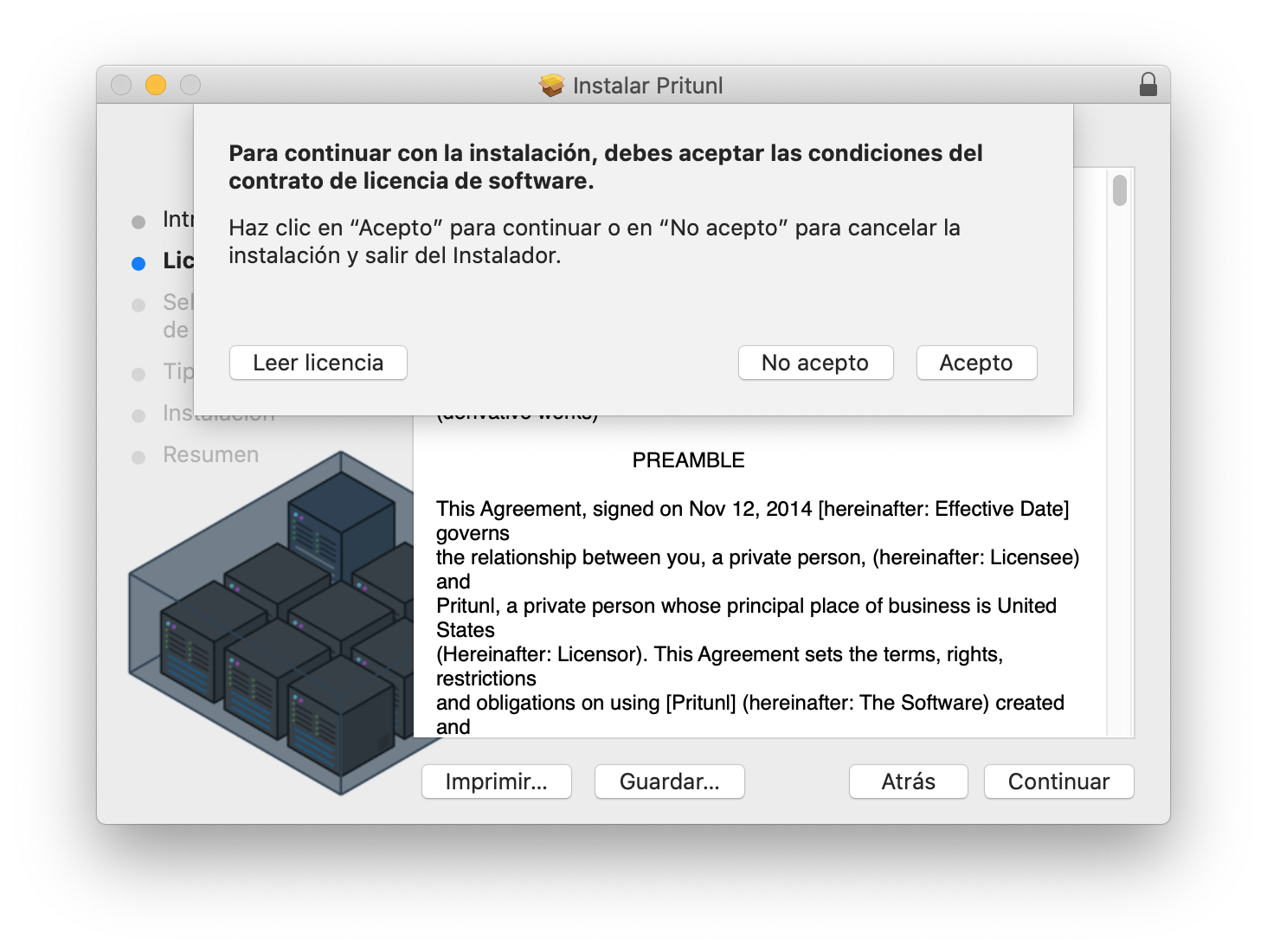Viewport: 1267px width, 952px height.
Task: Decline the license with No acepto
Action: [x=815, y=363]
